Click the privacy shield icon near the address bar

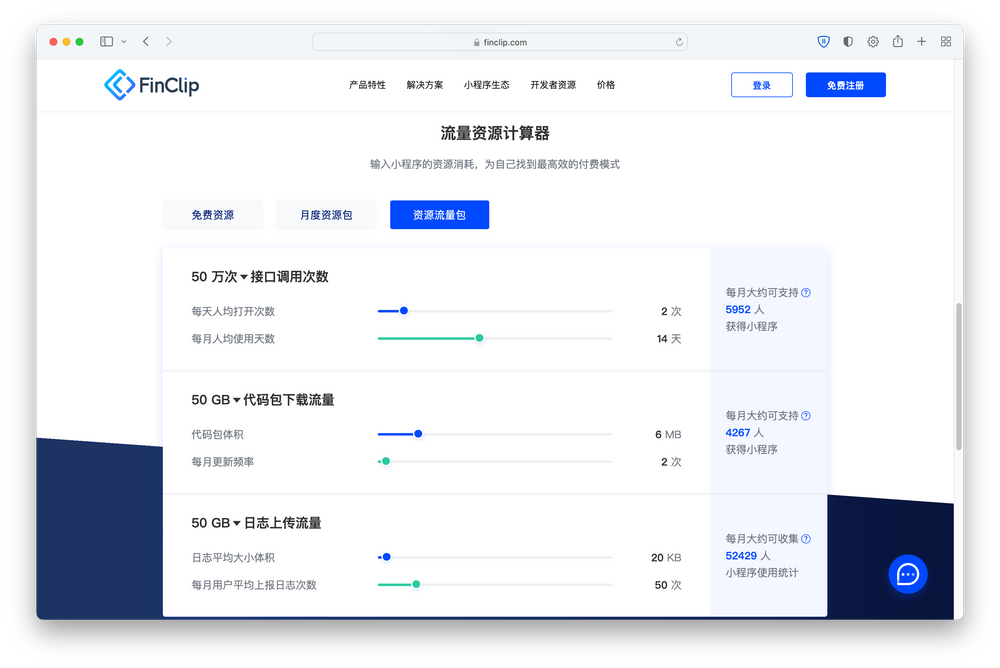pyautogui.click(x=822, y=41)
